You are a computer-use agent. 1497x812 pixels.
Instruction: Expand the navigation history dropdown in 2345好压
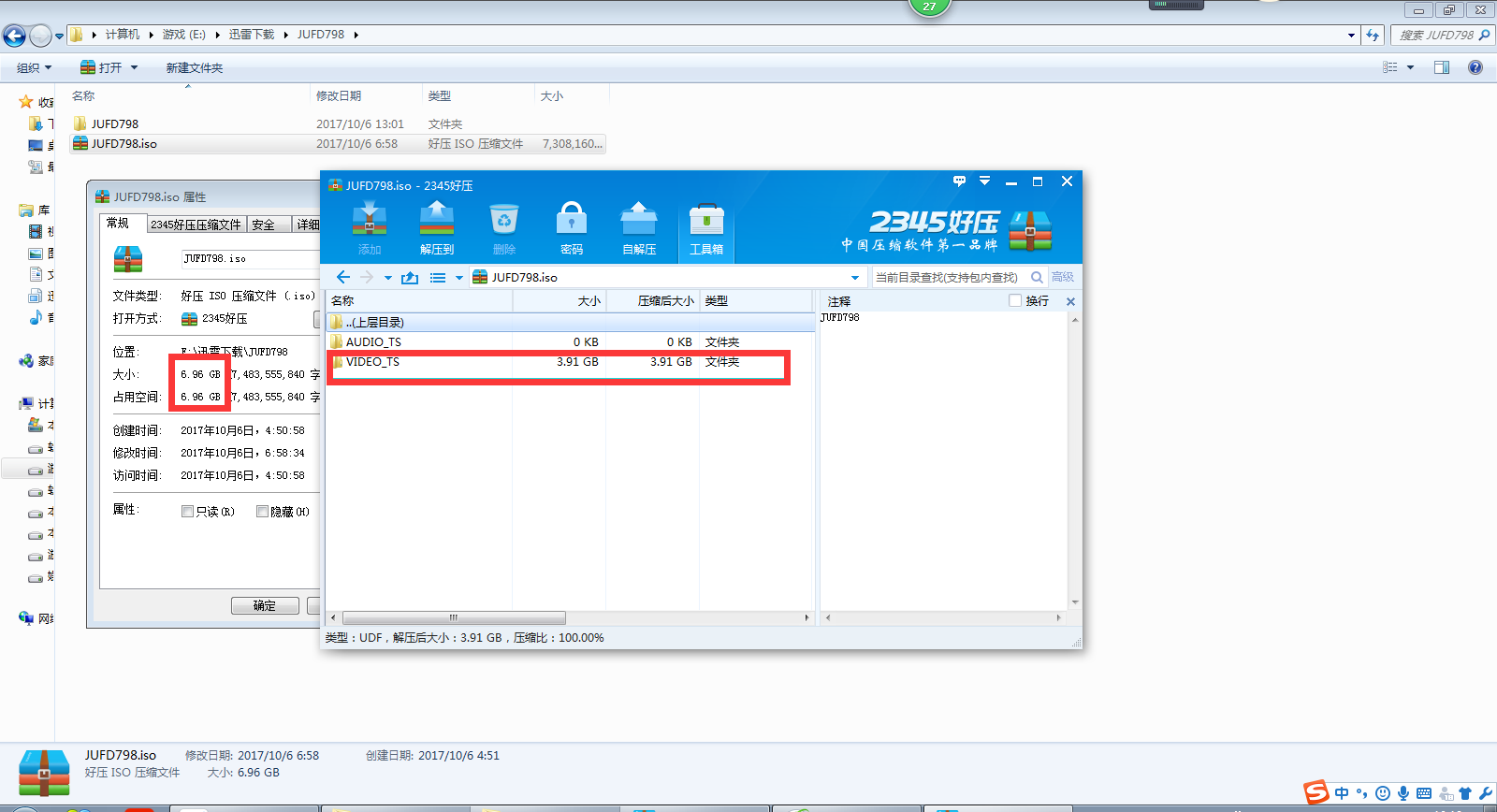[x=388, y=278]
